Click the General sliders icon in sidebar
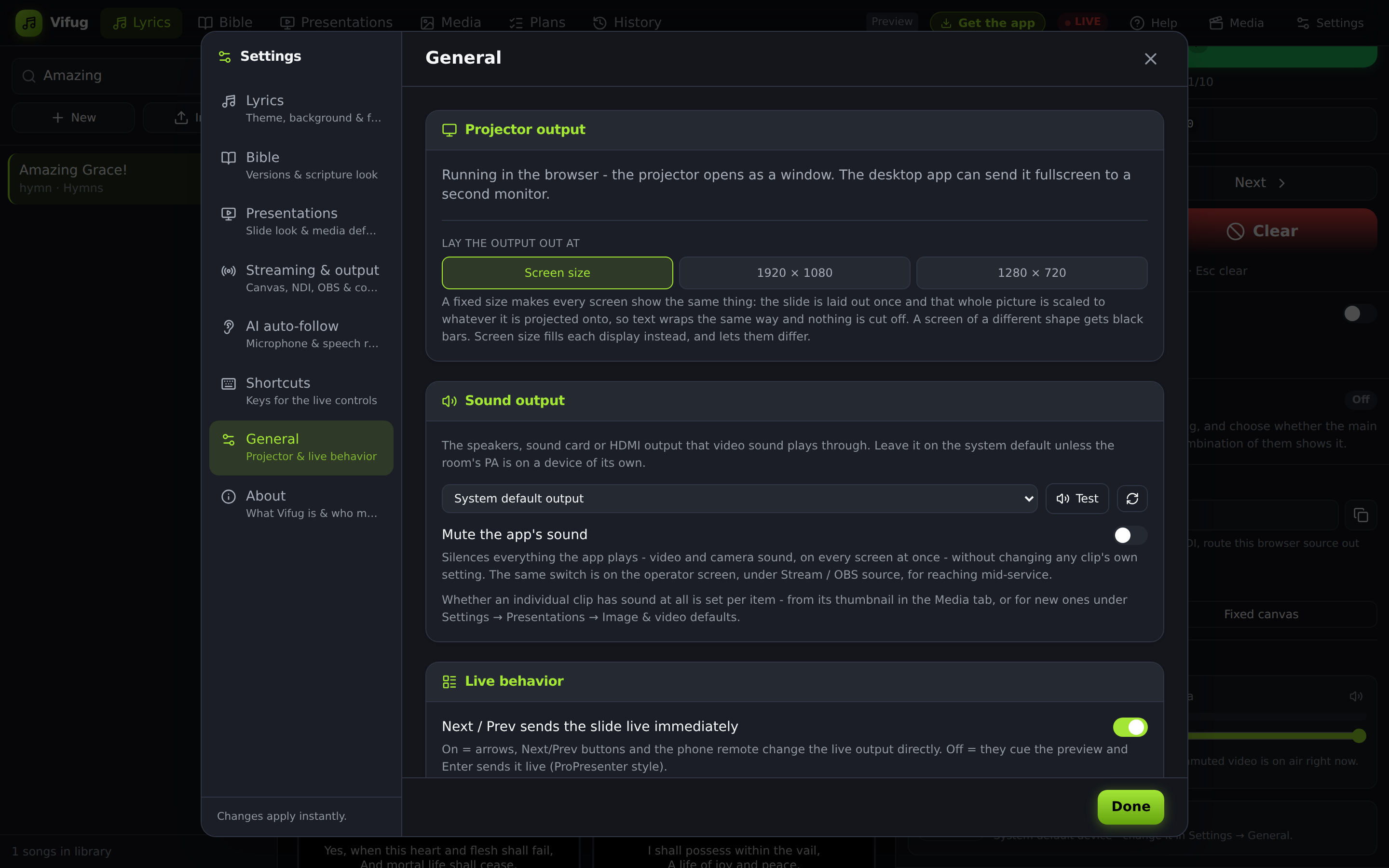 click(x=229, y=440)
